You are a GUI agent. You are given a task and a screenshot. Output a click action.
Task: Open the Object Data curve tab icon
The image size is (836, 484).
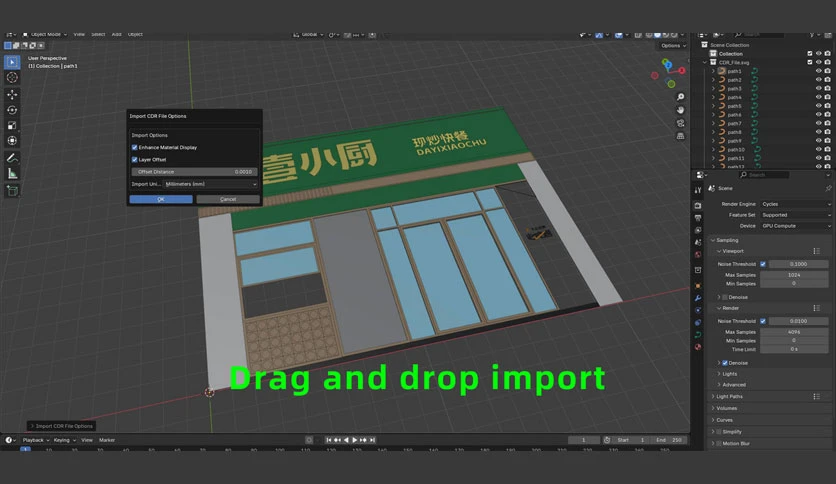click(698, 335)
